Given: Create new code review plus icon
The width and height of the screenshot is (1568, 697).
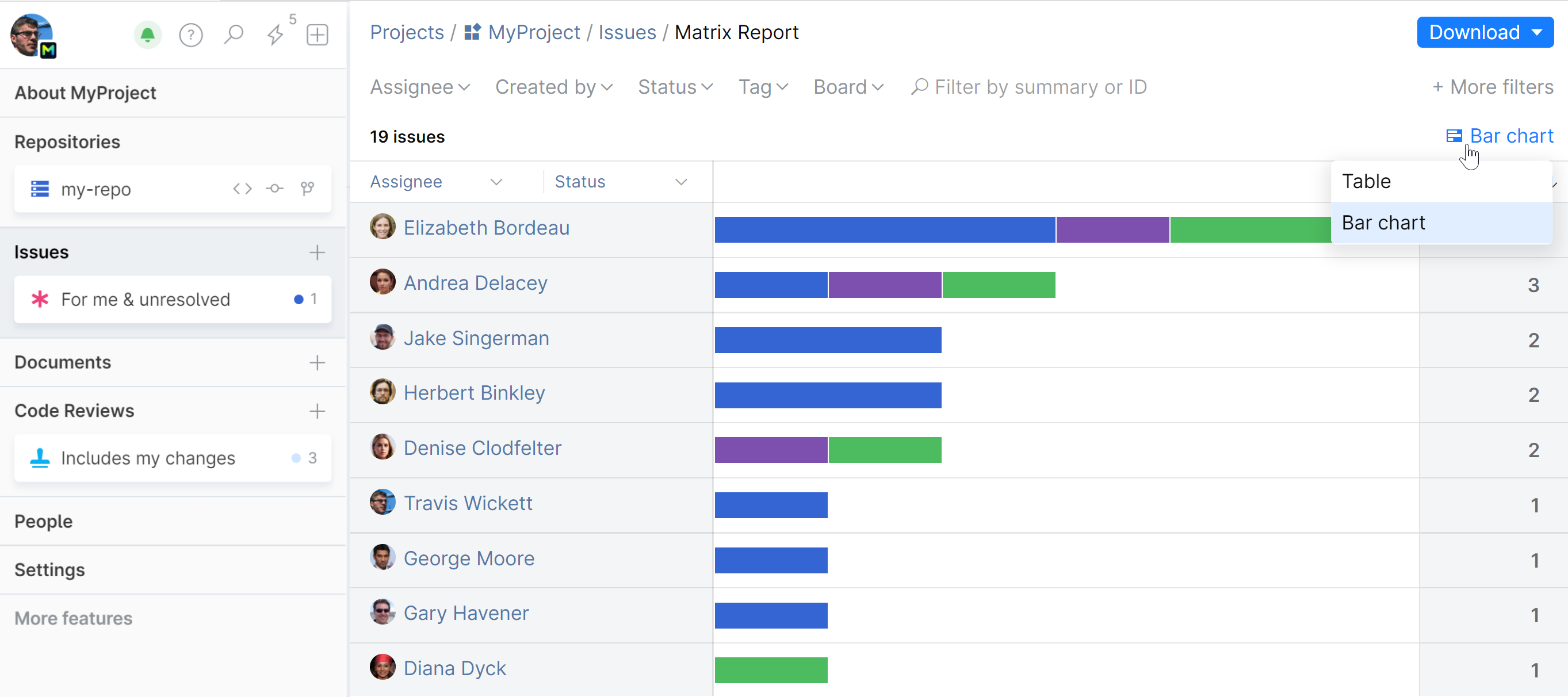Looking at the screenshot, I should (317, 411).
